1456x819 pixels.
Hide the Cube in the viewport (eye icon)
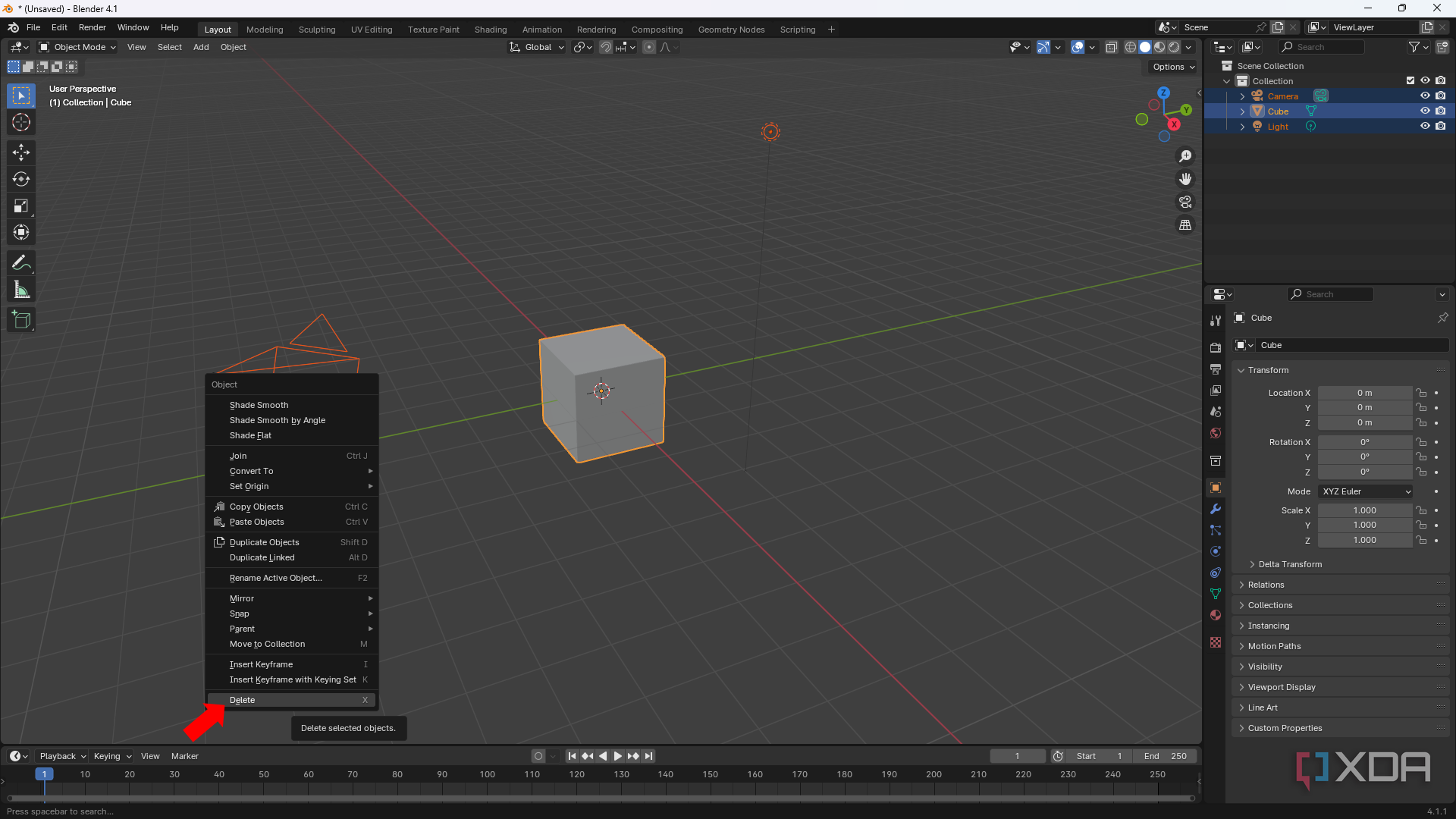point(1426,111)
